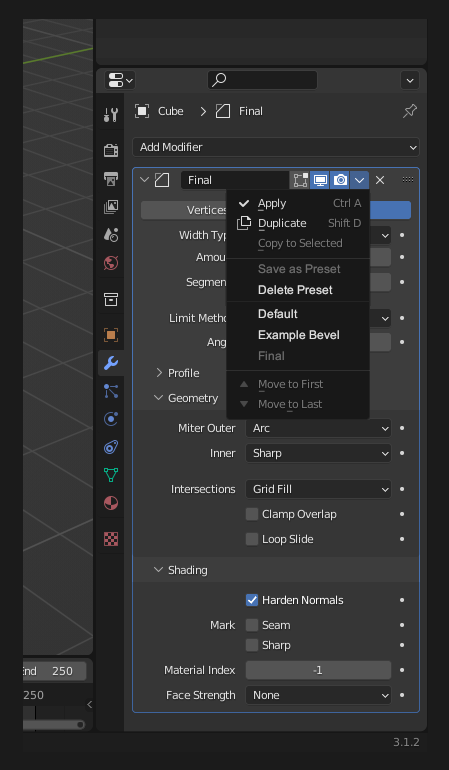Open the Object Constraints properties tab
449x770 pixels.
(x=111, y=447)
